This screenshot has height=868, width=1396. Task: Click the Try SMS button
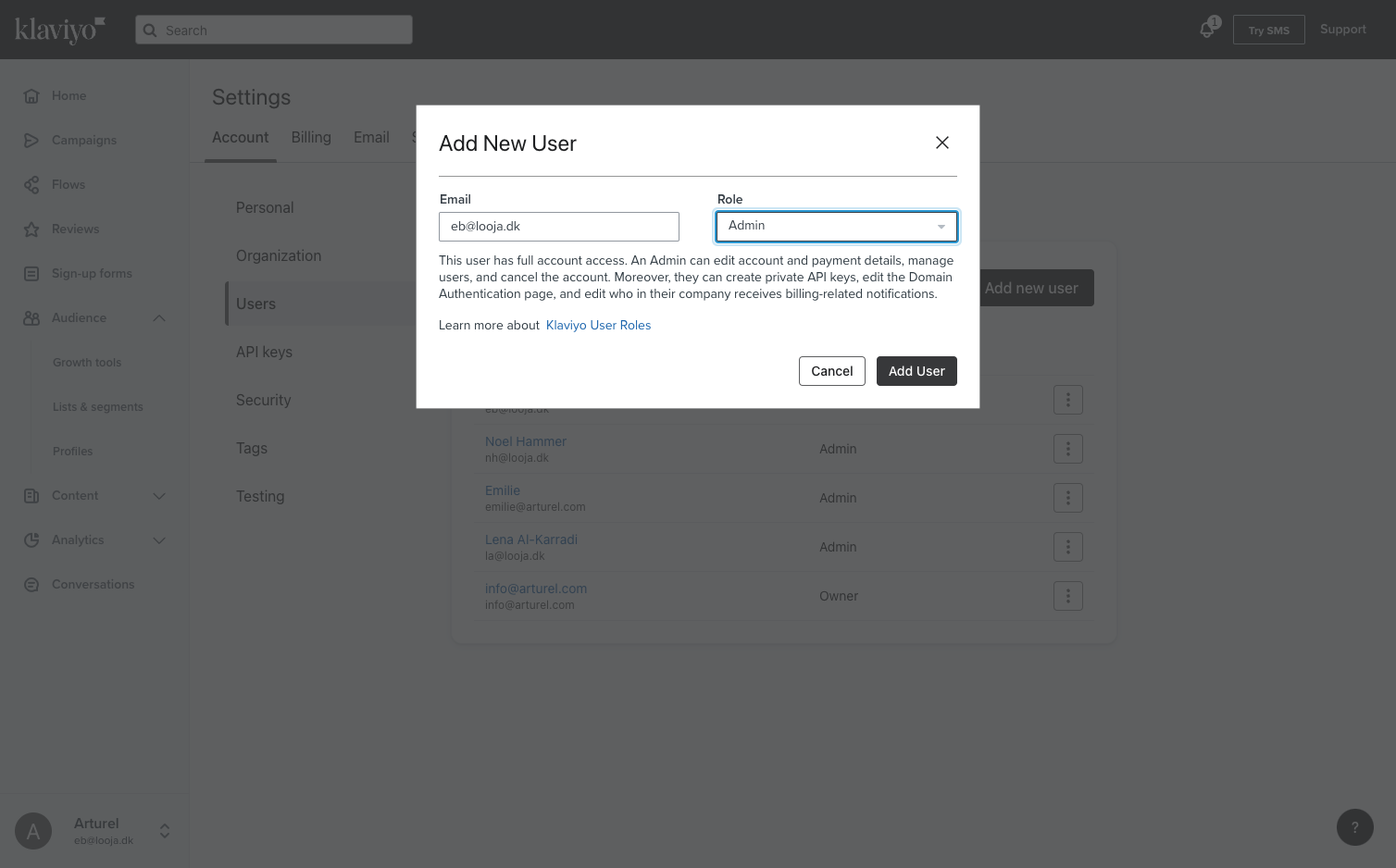coord(1268,30)
